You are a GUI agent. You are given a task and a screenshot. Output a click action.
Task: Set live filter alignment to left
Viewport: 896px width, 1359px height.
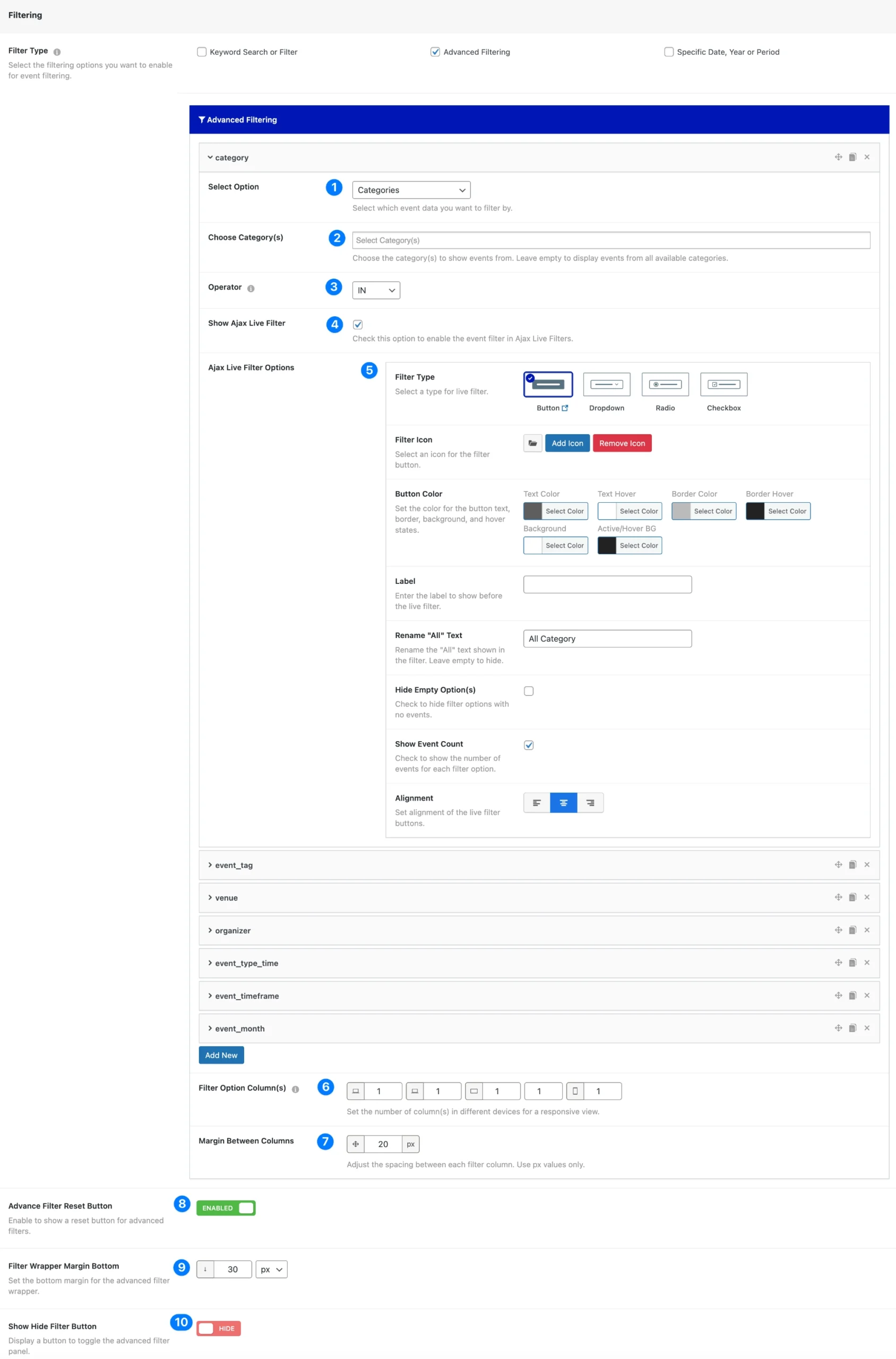pos(536,802)
